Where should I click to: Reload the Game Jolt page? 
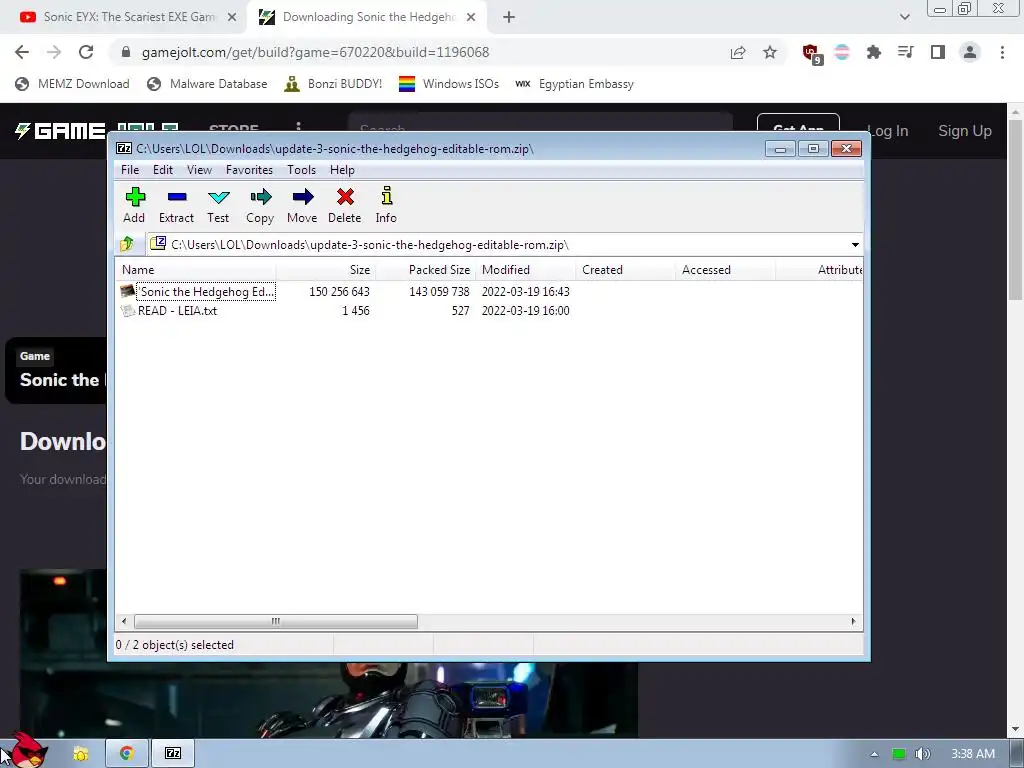click(x=86, y=52)
